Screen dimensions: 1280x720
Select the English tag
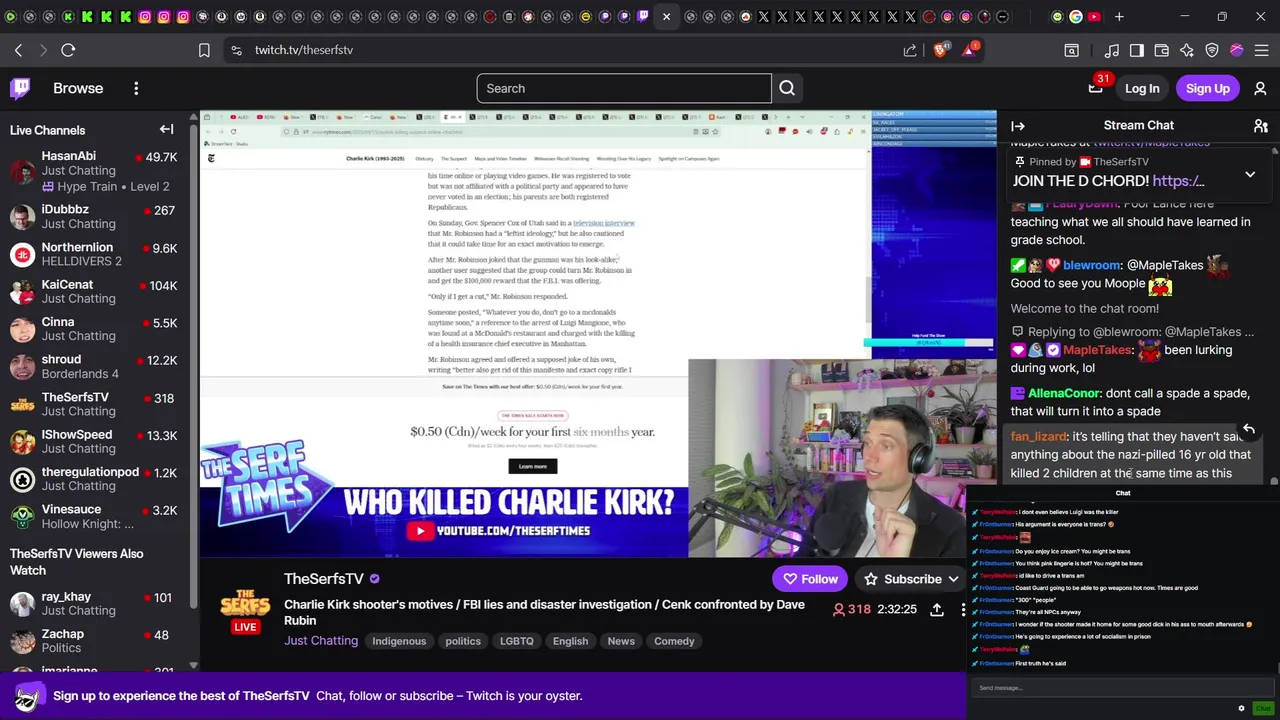pos(571,641)
